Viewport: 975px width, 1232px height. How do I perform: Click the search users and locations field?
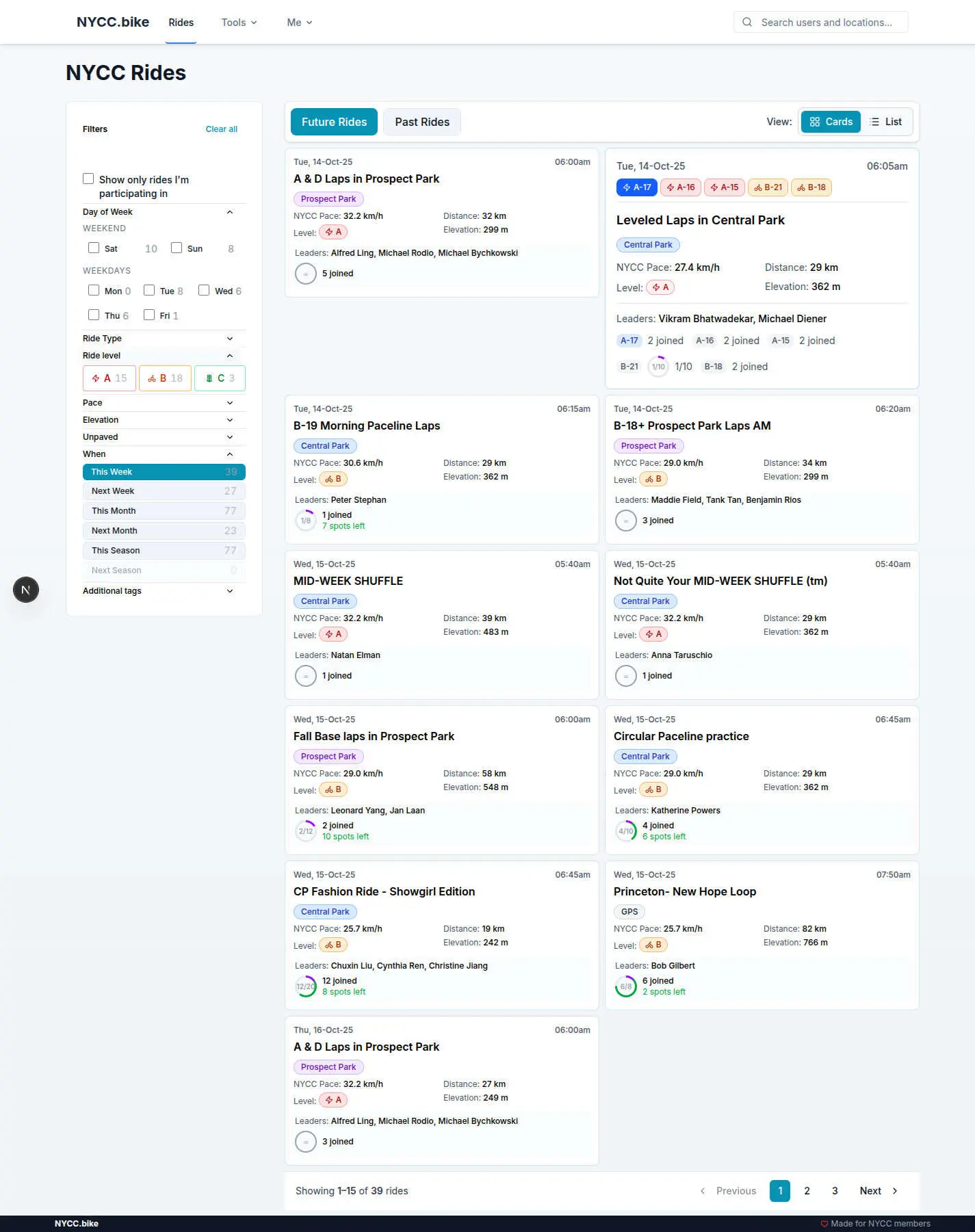tap(820, 22)
